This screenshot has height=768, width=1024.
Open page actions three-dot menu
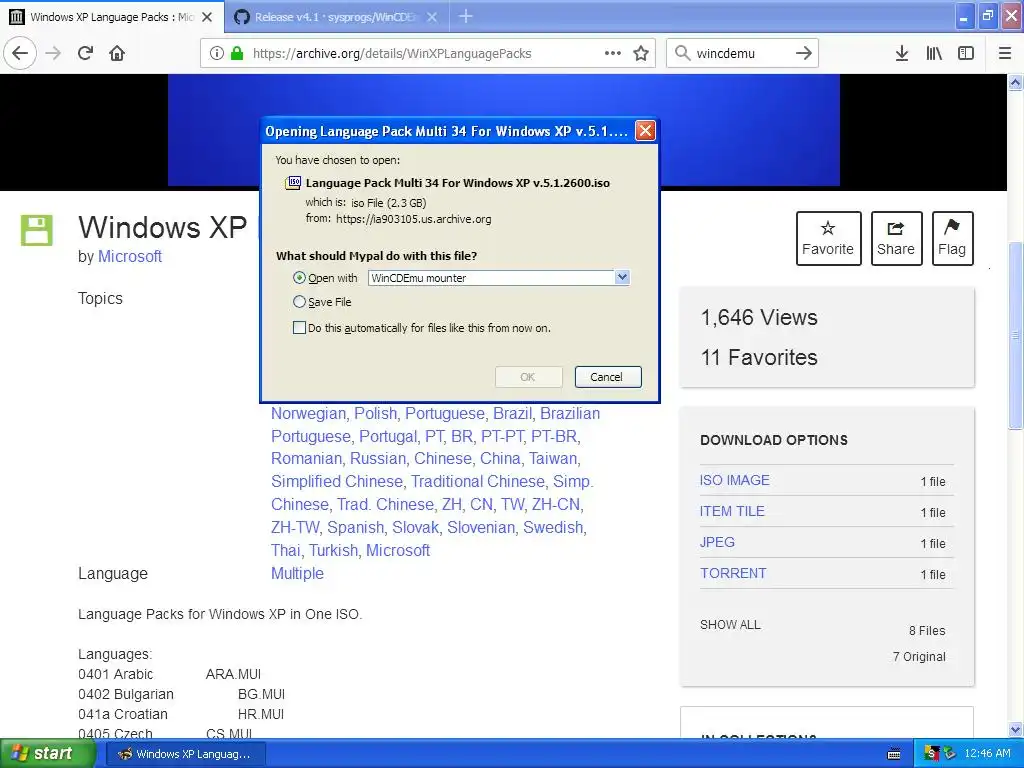click(613, 54)
